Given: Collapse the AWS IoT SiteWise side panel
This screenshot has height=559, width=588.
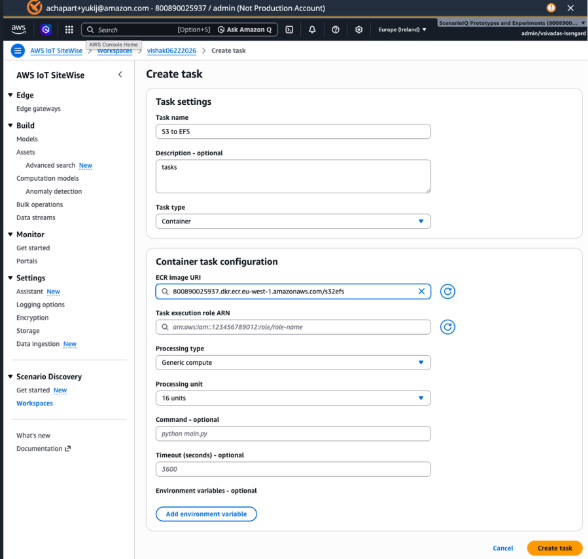Looking at the screenshot, I should [120, 75].
